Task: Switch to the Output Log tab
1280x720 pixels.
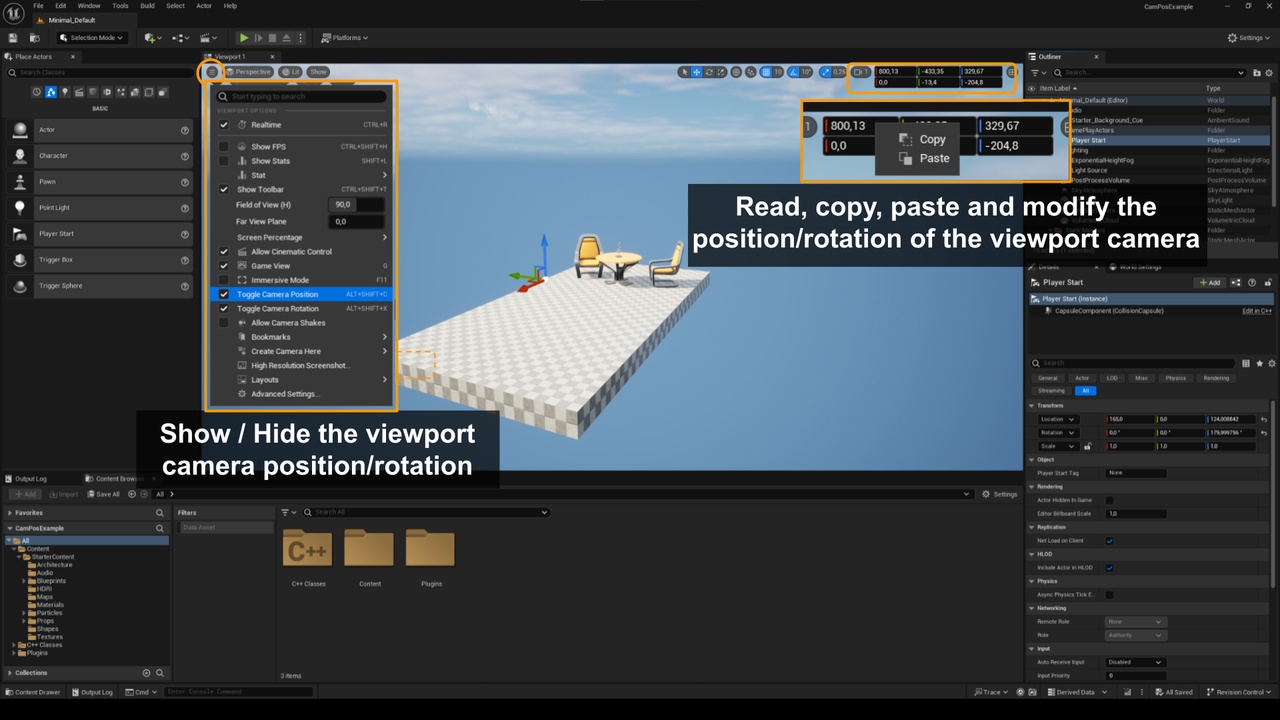Action: click(x=31, y=479)
